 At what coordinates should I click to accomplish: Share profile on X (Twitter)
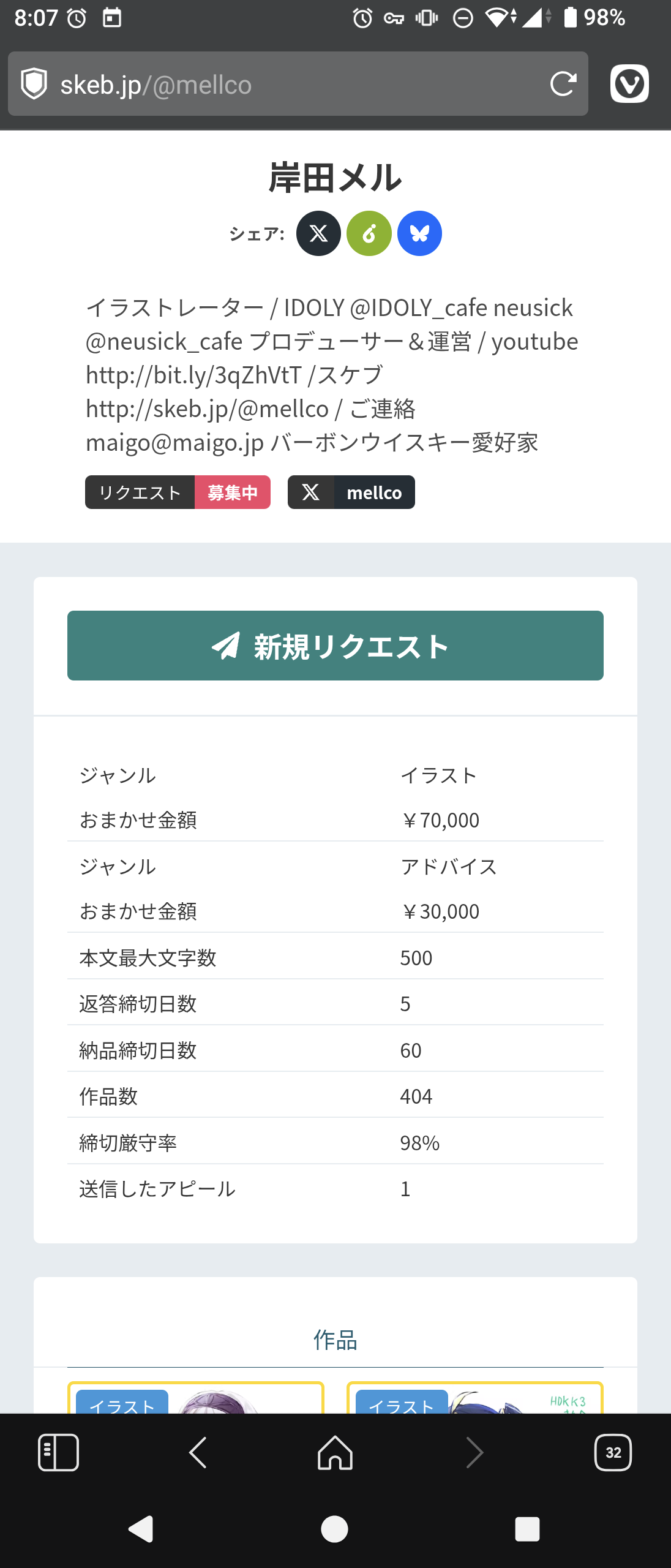point(318,233)
